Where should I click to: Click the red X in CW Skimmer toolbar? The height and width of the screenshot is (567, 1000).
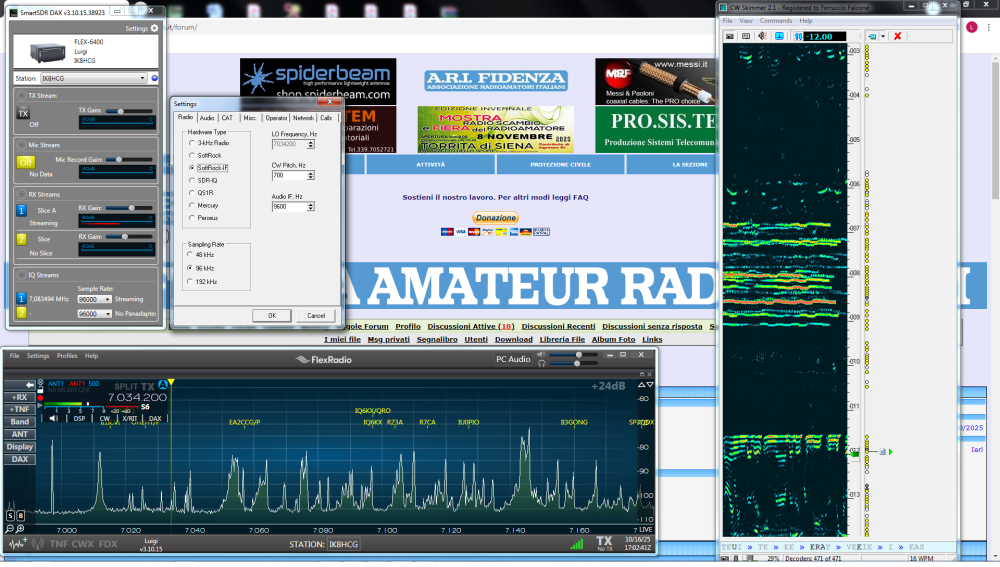897,36
